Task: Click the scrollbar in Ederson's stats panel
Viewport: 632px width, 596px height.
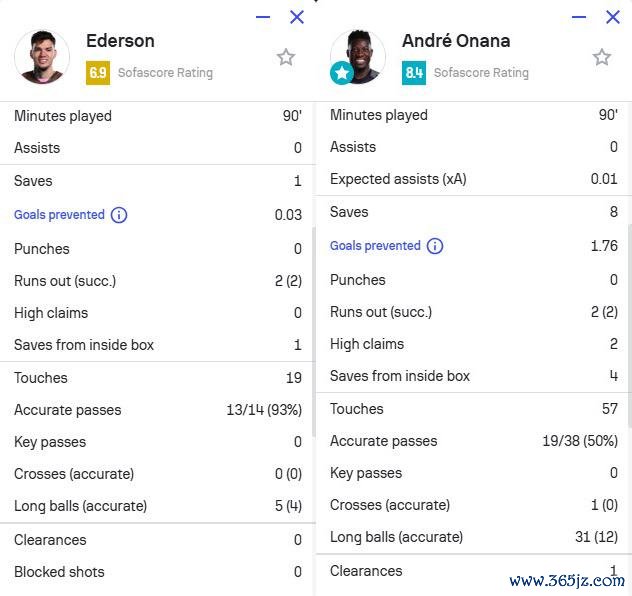Action: coord(313,330)
